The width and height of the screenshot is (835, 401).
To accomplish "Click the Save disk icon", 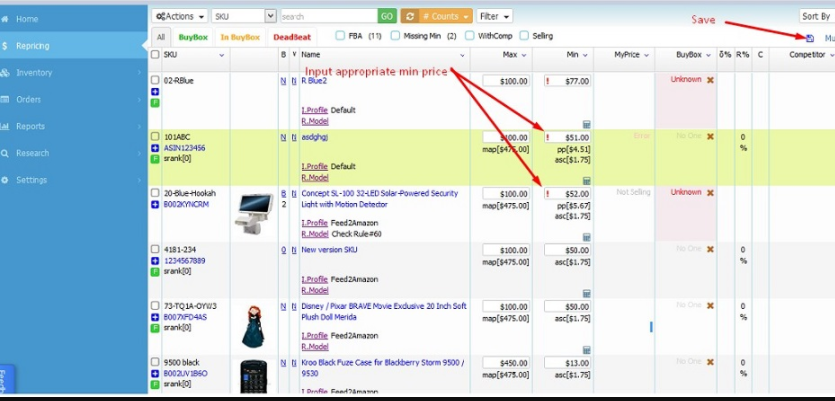I will (x=810, y=38).
